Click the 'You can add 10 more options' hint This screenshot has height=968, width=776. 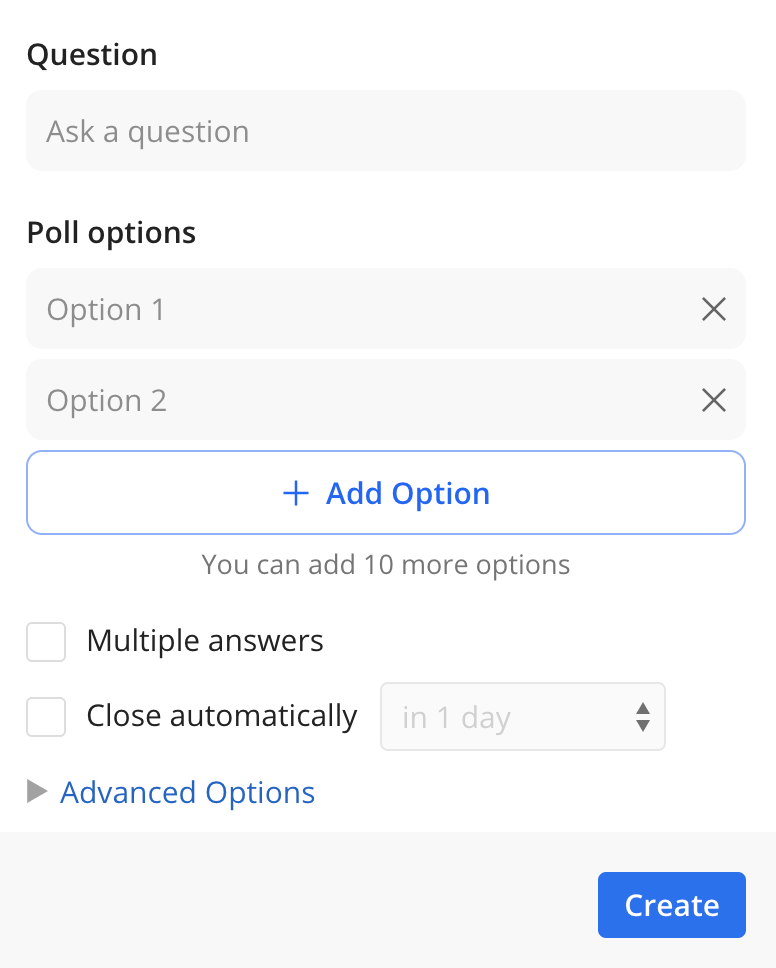[386, 565]
